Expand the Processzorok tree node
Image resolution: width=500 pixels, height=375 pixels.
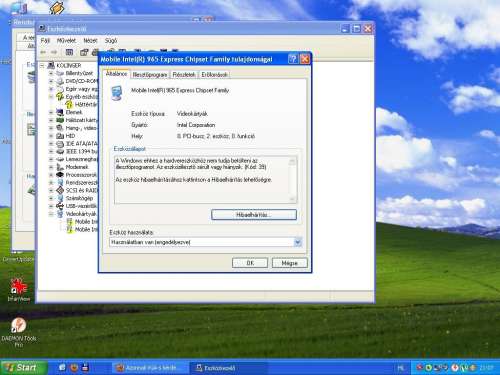coord(51,175)
